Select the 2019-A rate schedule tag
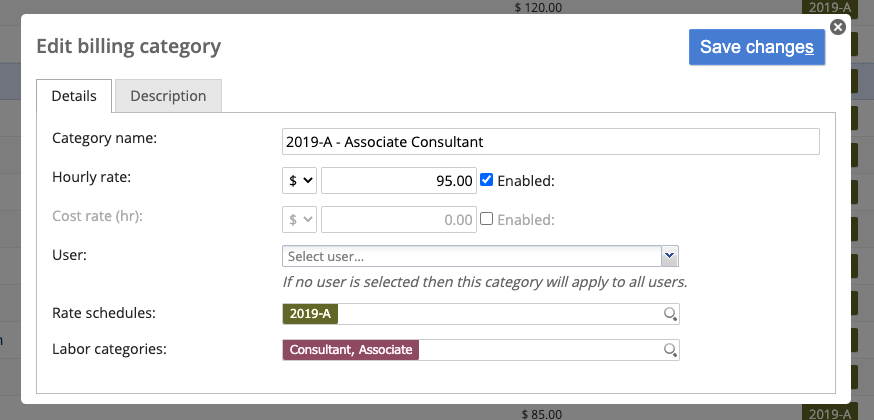 310,314
